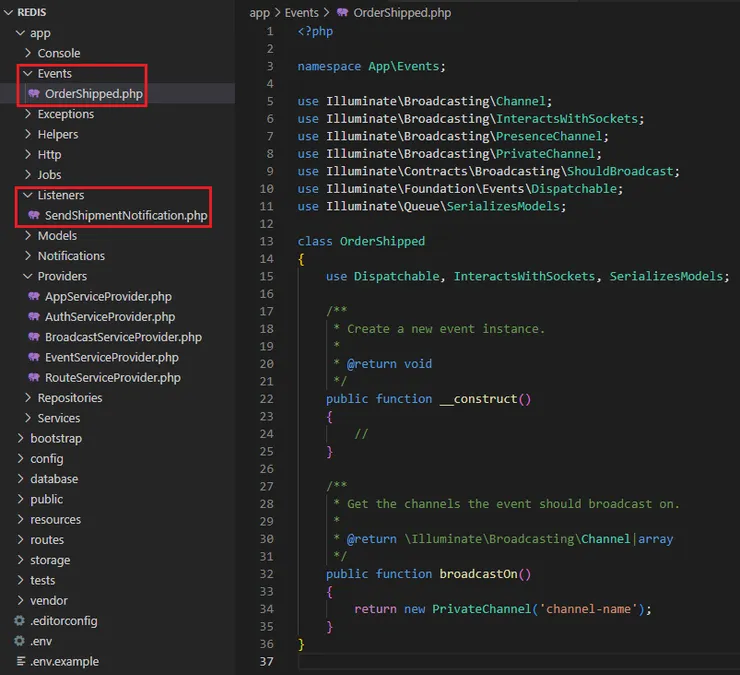Collapse the REDIS root explorer section
The height and width of the screenshot is (675, 740).
[x=9, y=12]
